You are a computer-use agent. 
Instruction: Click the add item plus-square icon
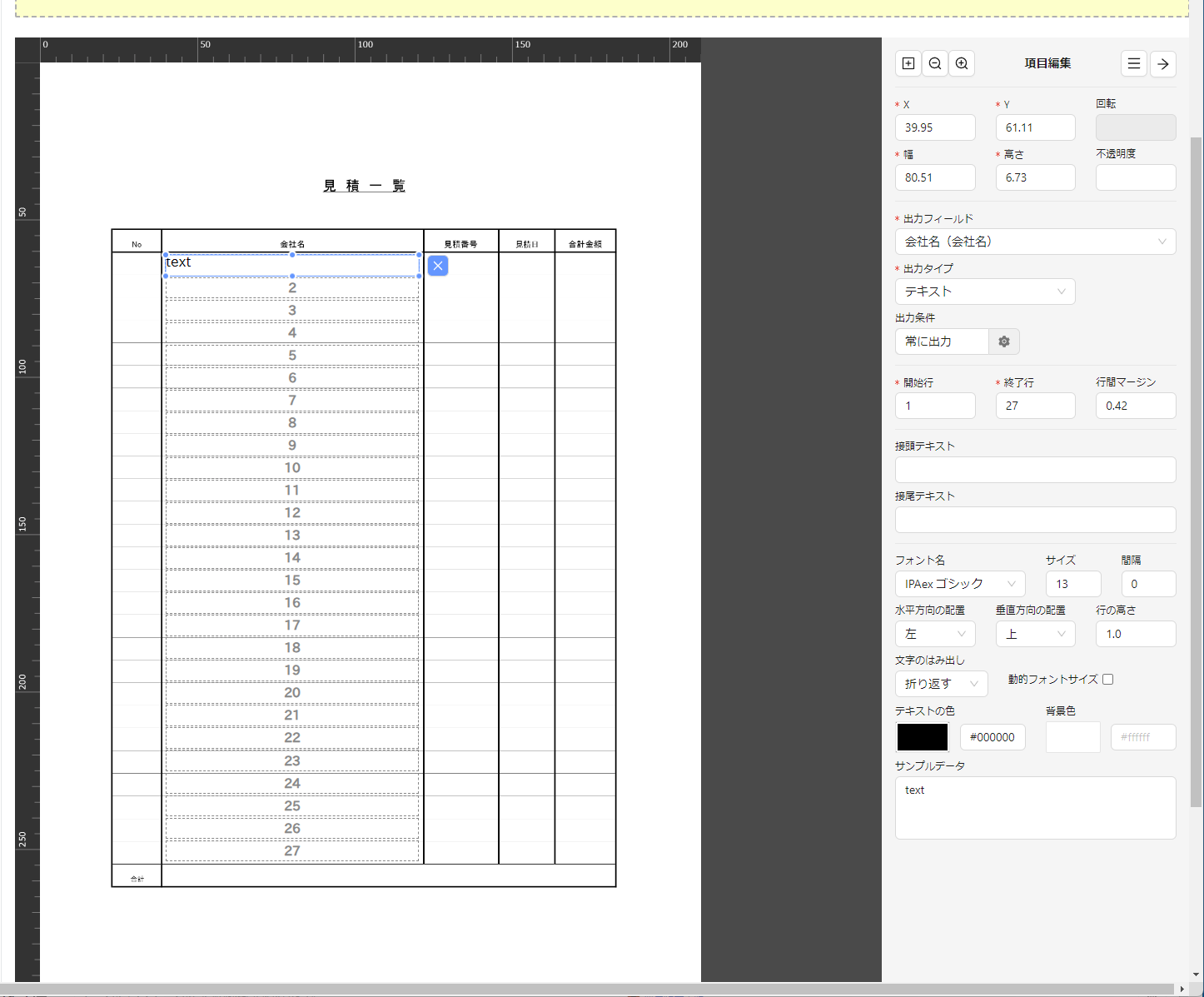point(908,63)
